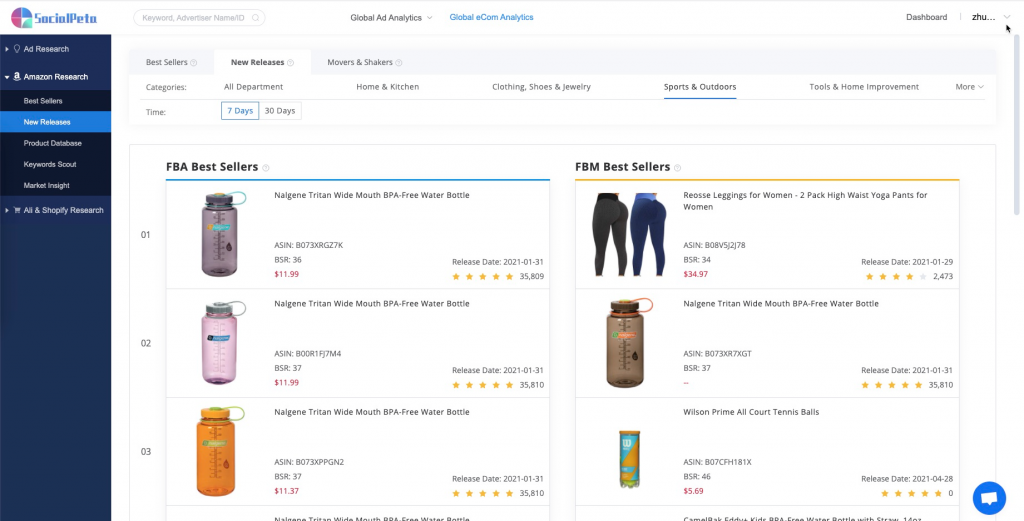Click the lightbulb icon by Ad Research
The image size is (1024, 521).
tap(17, 49)
